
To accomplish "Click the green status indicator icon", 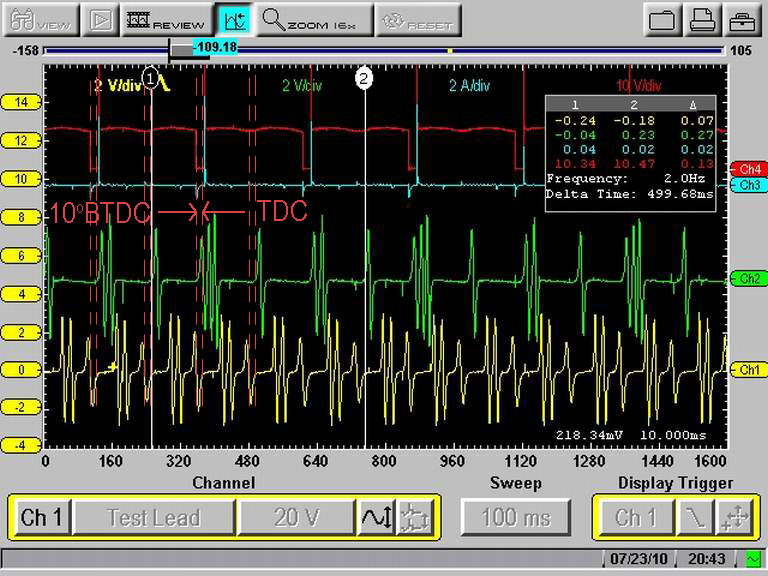I will coord(753,559).
